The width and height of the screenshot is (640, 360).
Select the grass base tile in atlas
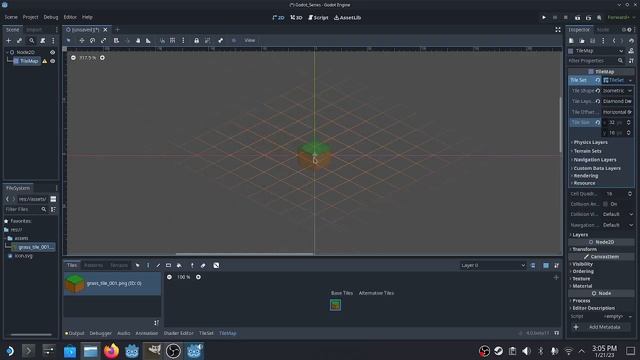[336, 305]
